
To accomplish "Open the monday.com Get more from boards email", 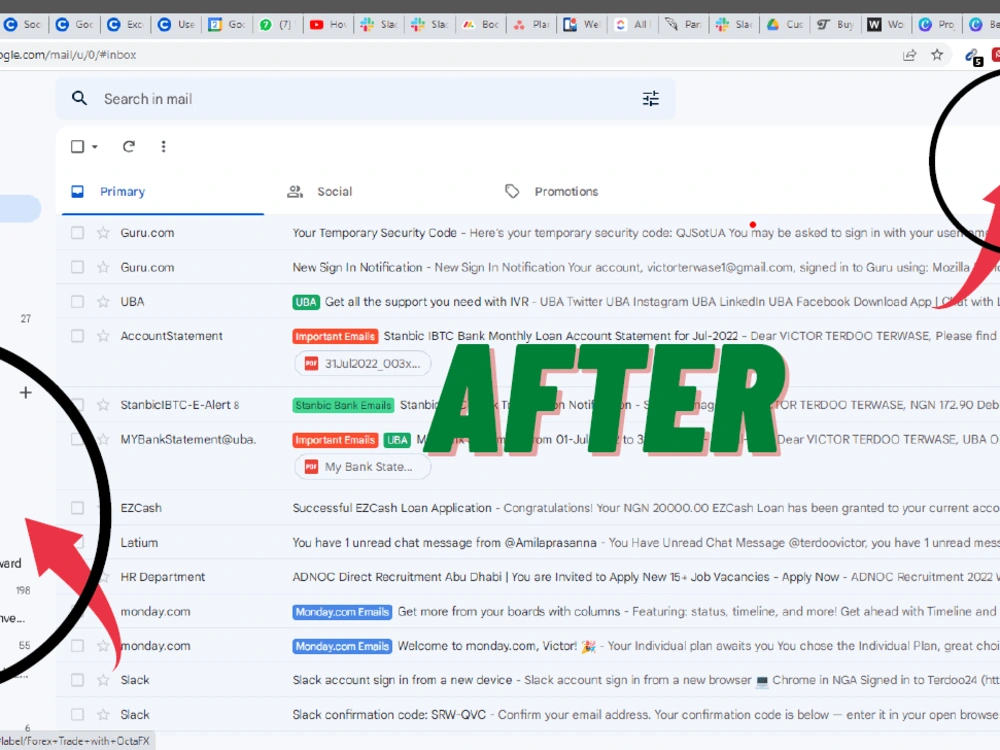I will point(529,612).
